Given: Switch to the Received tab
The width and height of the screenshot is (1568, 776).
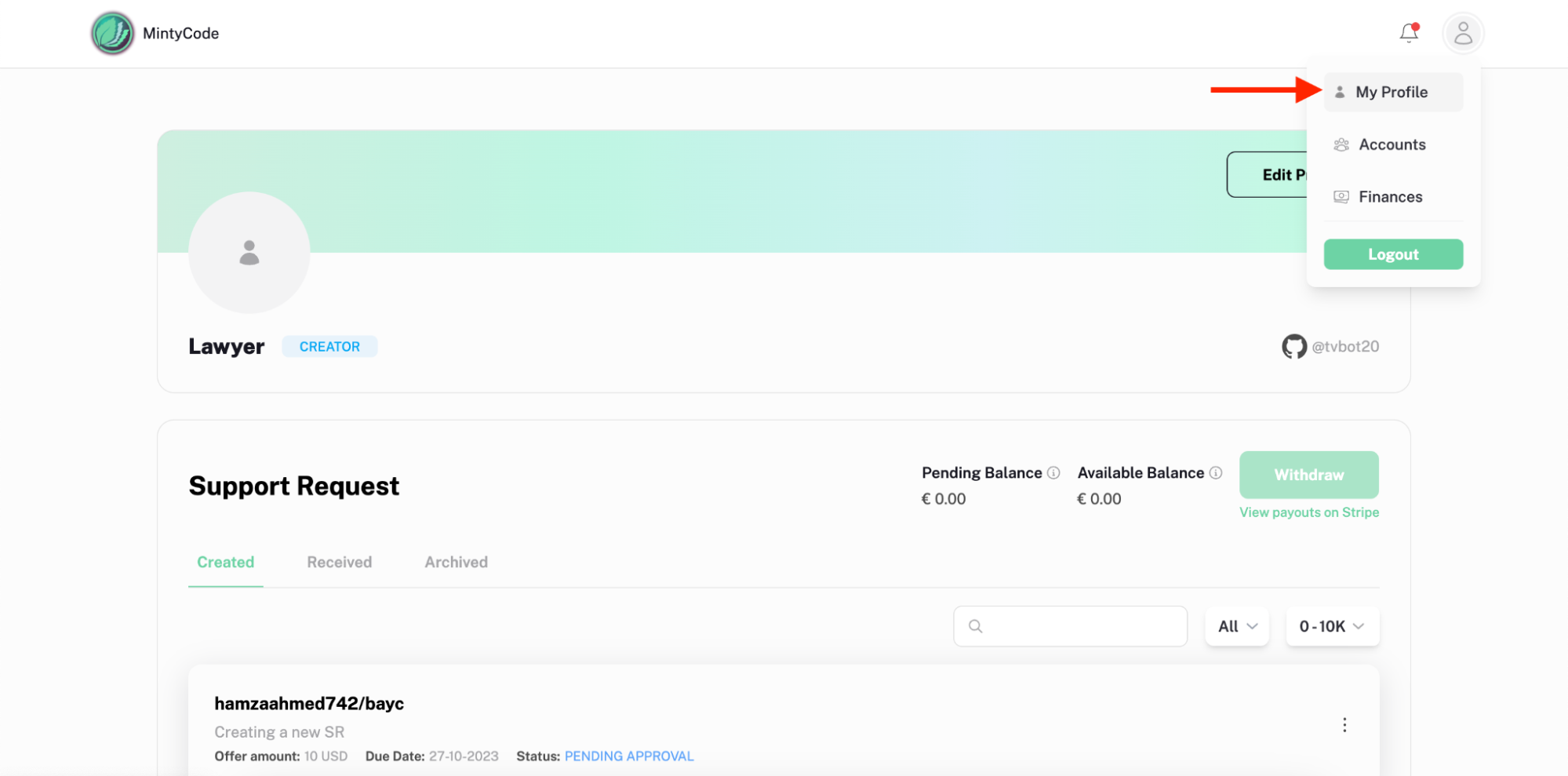Looking at the screenshot, I should (x=339, y=562).
